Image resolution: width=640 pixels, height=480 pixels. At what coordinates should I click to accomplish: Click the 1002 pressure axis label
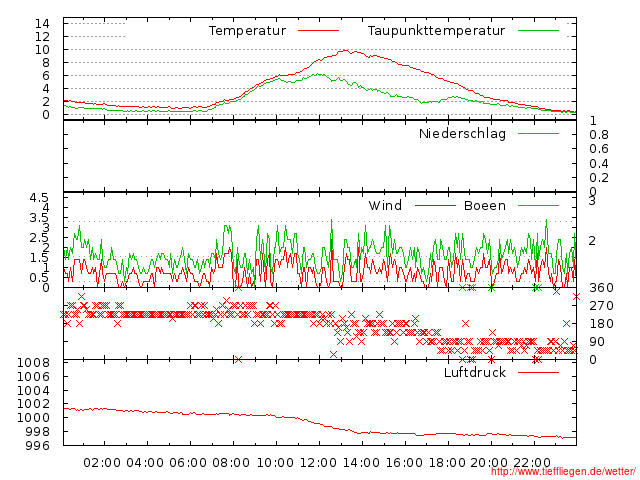point(33,404)
